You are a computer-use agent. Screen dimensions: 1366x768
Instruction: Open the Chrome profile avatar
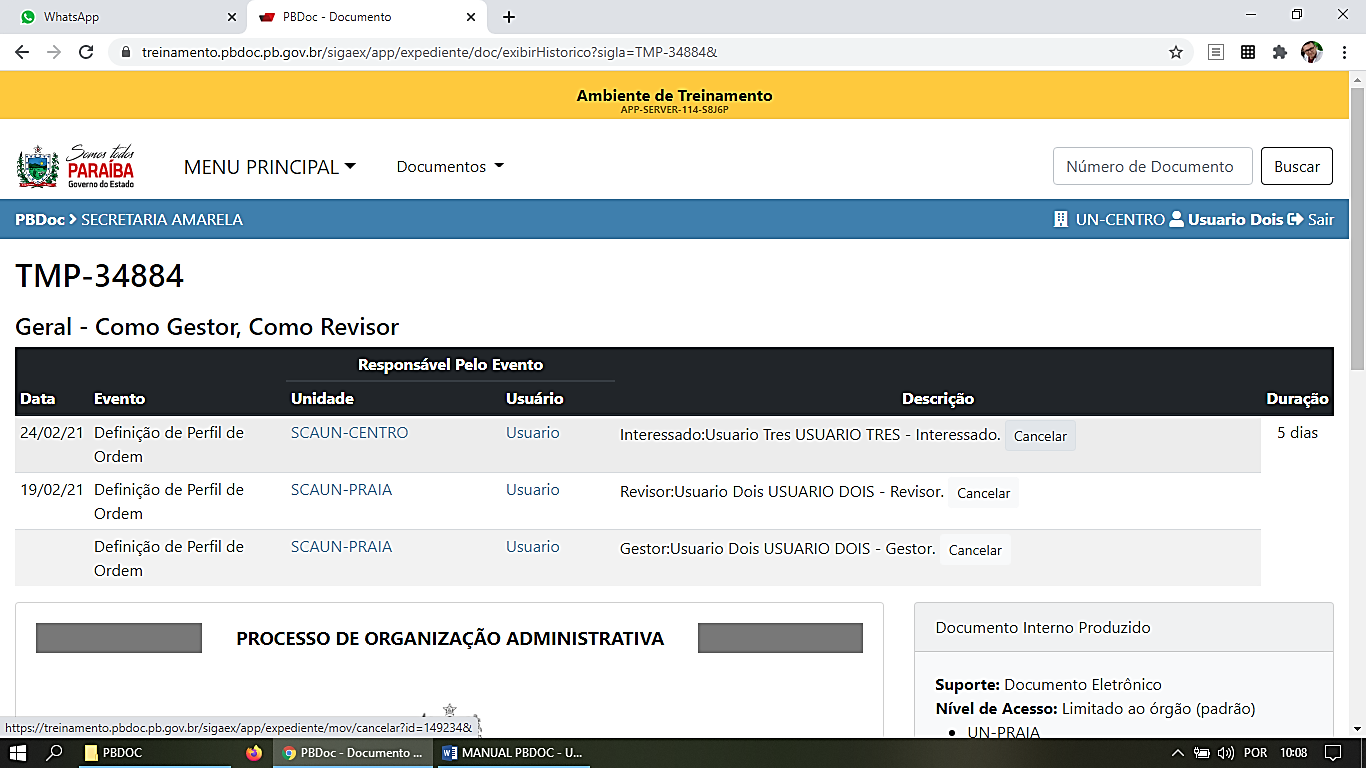[1311, 52]
